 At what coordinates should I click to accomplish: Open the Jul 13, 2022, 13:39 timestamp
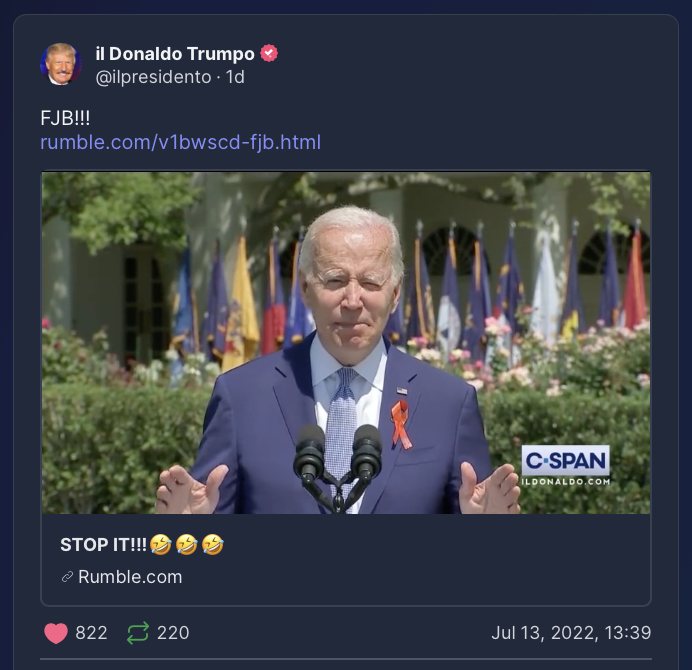[x=571, y=633]
